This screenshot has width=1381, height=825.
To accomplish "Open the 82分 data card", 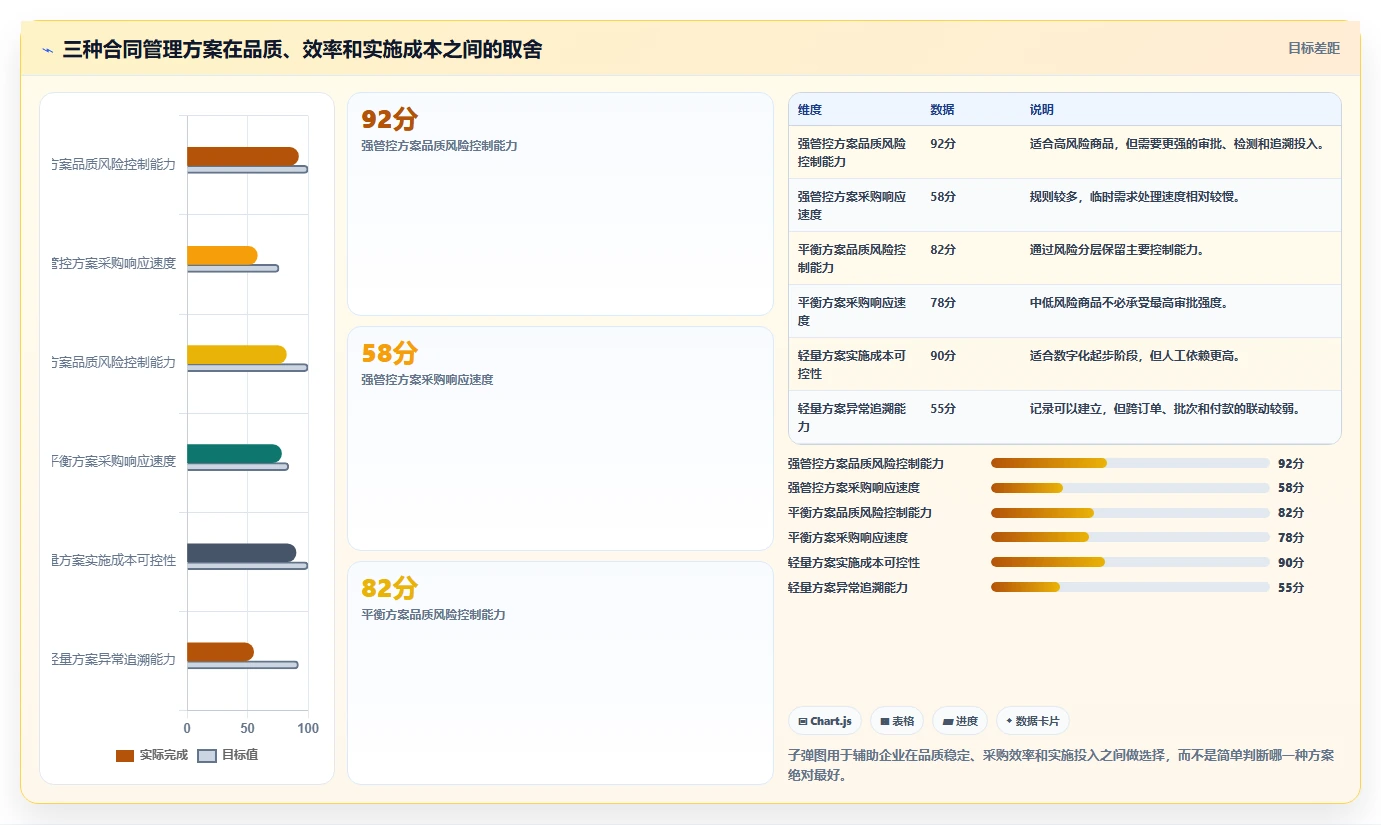I will 560,672.
